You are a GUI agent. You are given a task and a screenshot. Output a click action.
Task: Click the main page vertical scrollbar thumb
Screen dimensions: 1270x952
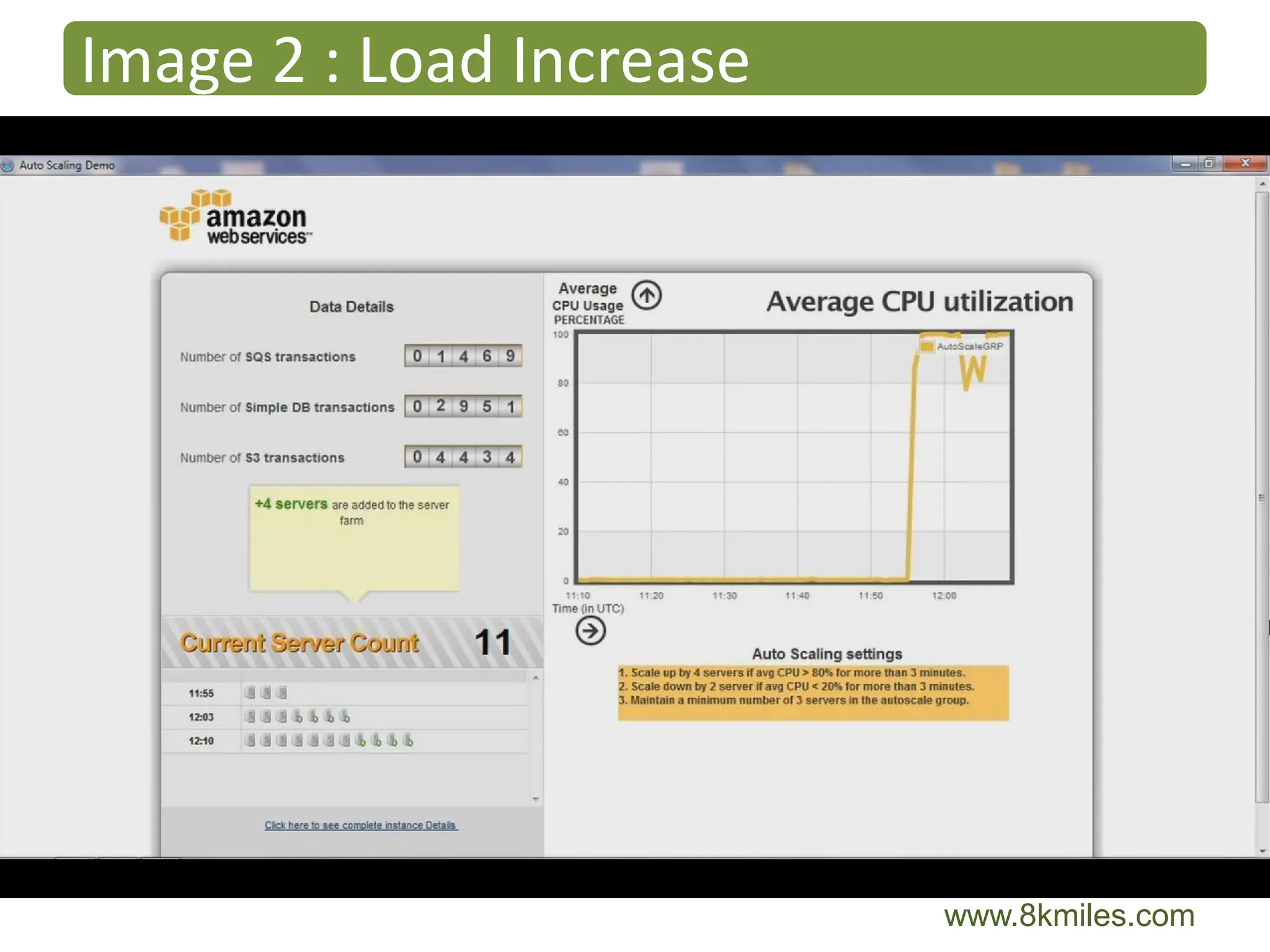1263,497
